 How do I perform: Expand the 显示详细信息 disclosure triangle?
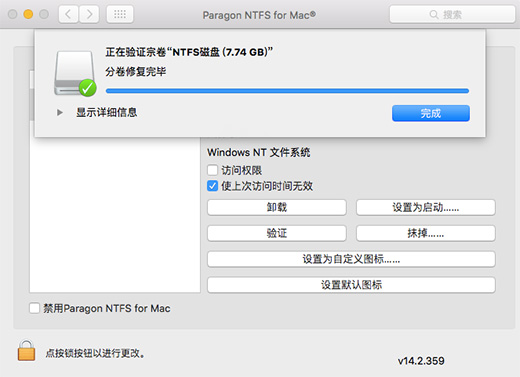pos(60,113)
